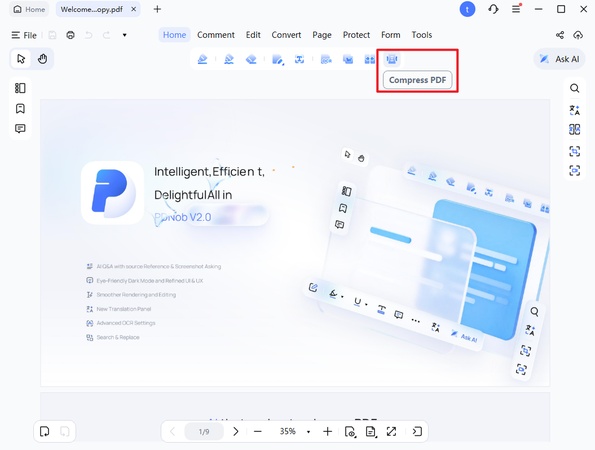Image resolution: width=595 pixels, height=450 pixels.
Task: Select the squiggly underline marker tool
Action: (x=229, y=59)
